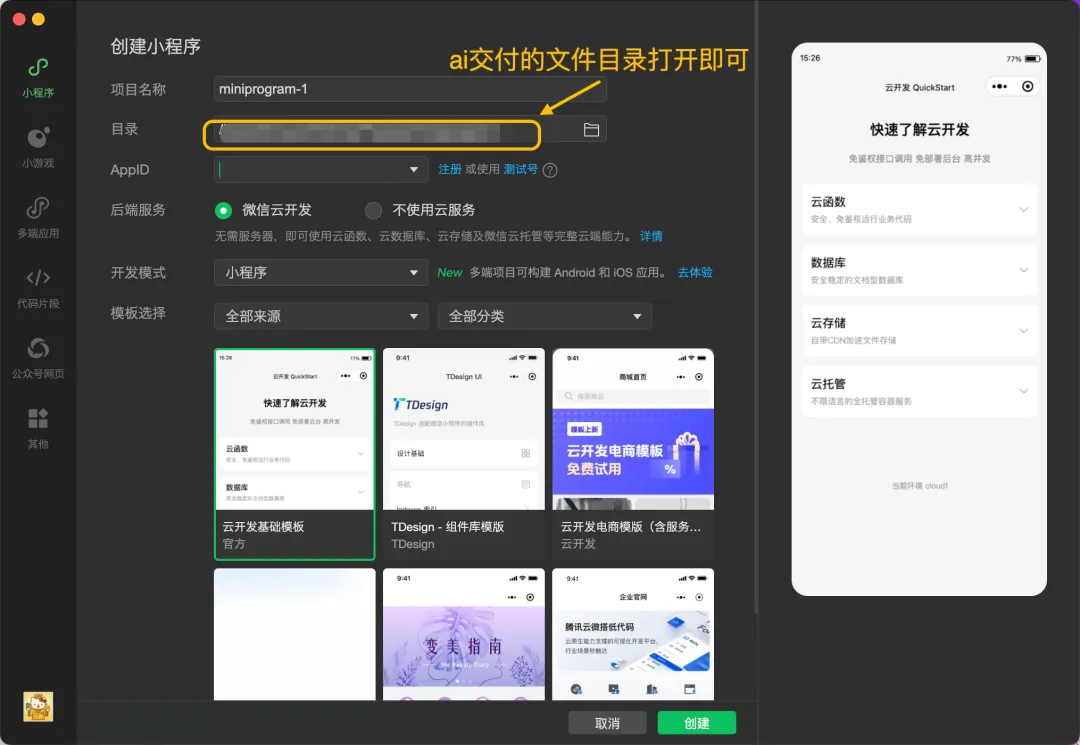Image resolution: width=1080 pixels, height=745 pixels.
Task: Select the 腾讯云微搭低代码 template thumbnail
Action: pyautogui.click(x=633, y=635)
